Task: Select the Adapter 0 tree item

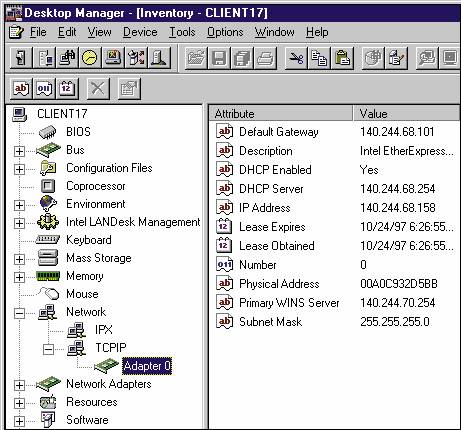Action: click(147, 366)
